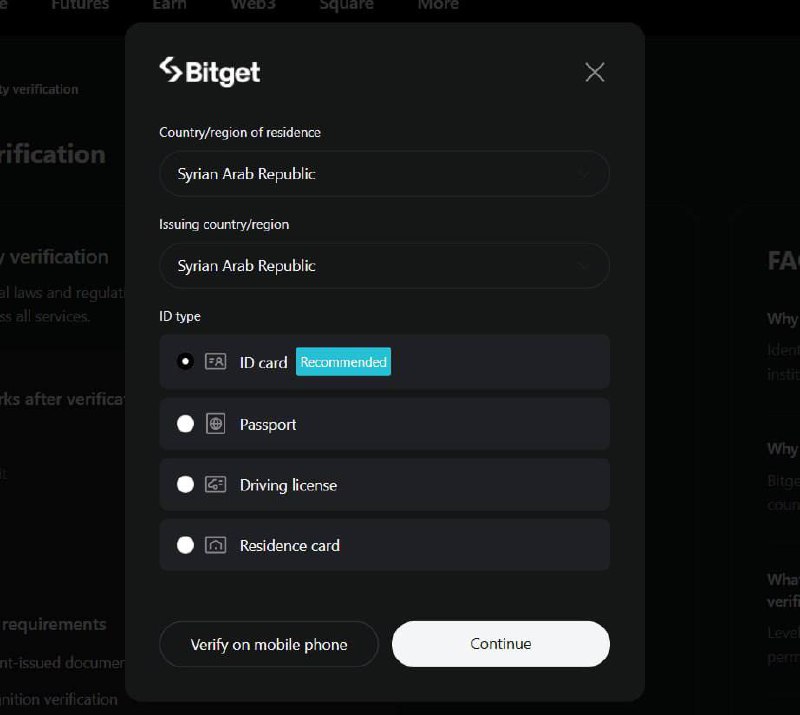Expand residence country chevron arrow

584,174
